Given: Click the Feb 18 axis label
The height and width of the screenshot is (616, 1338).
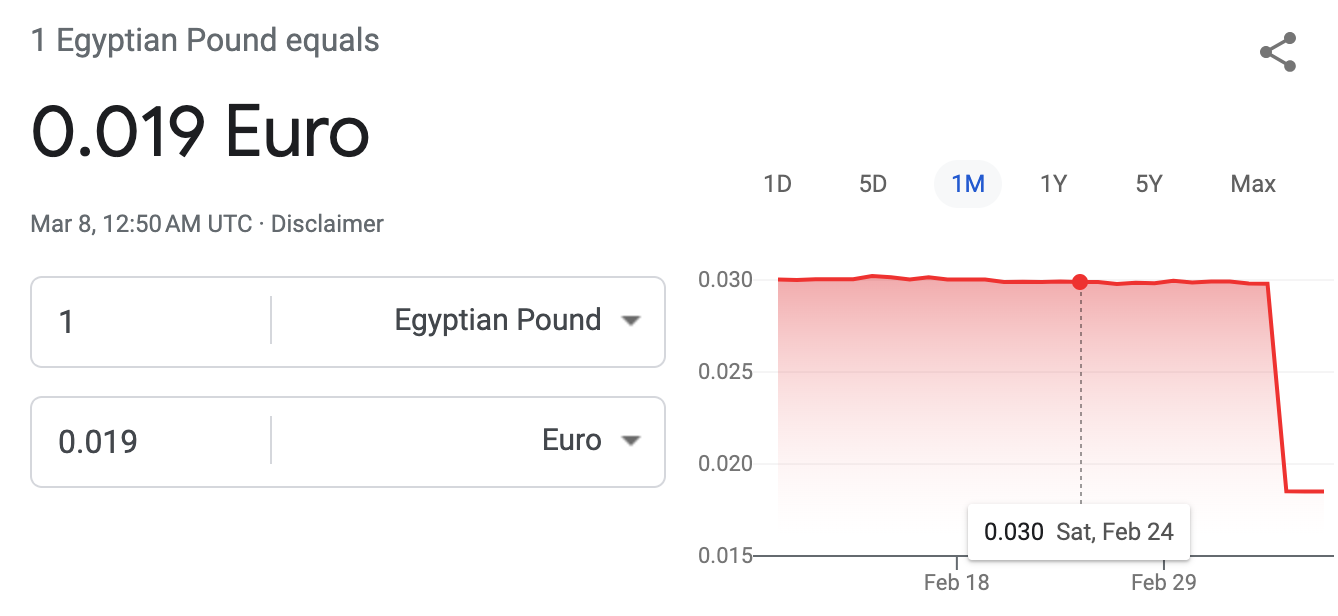Looking at the screenshot, I should [x=956, y=583].
